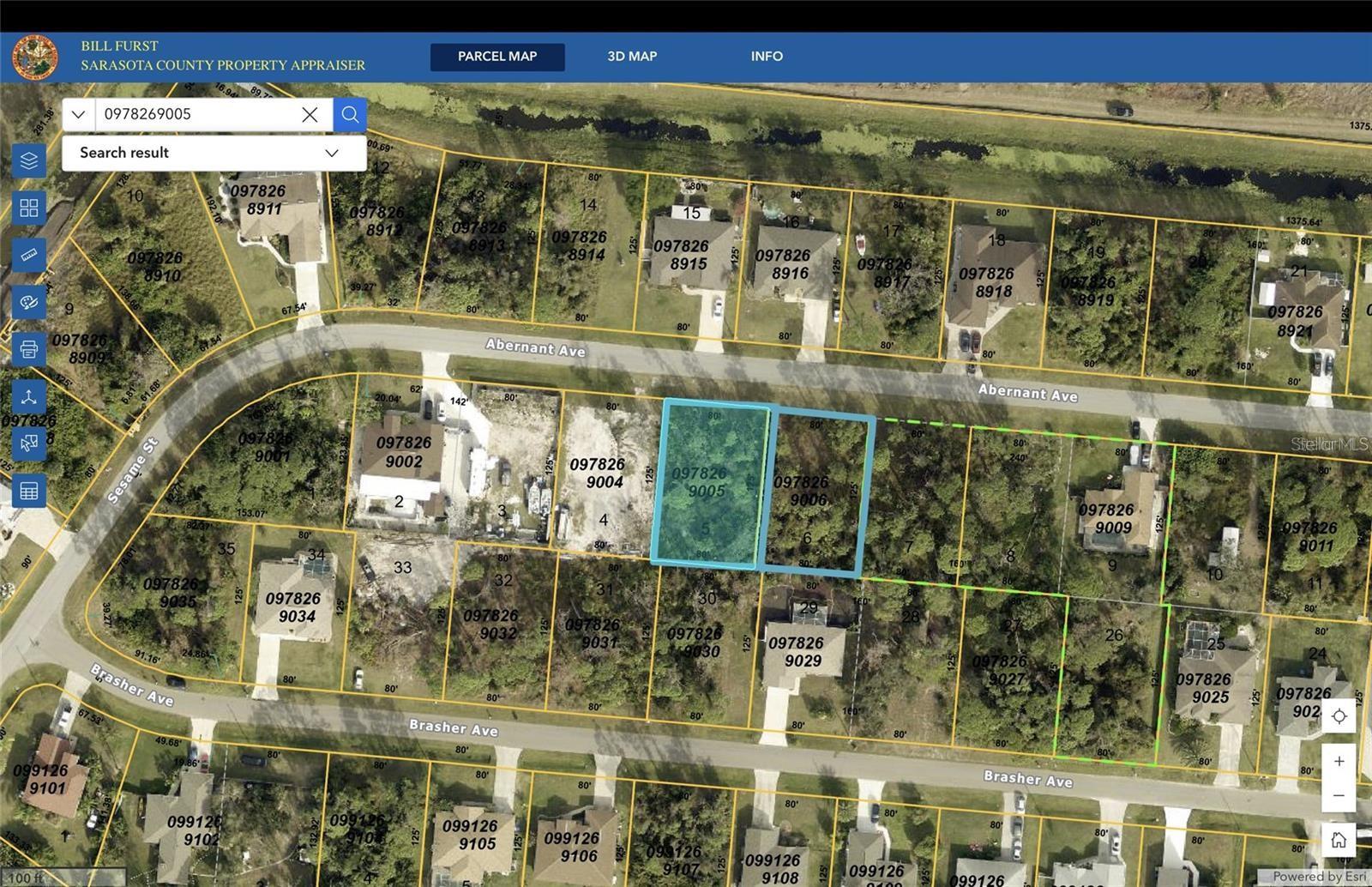Open the INFO tab

pos(766,56)
